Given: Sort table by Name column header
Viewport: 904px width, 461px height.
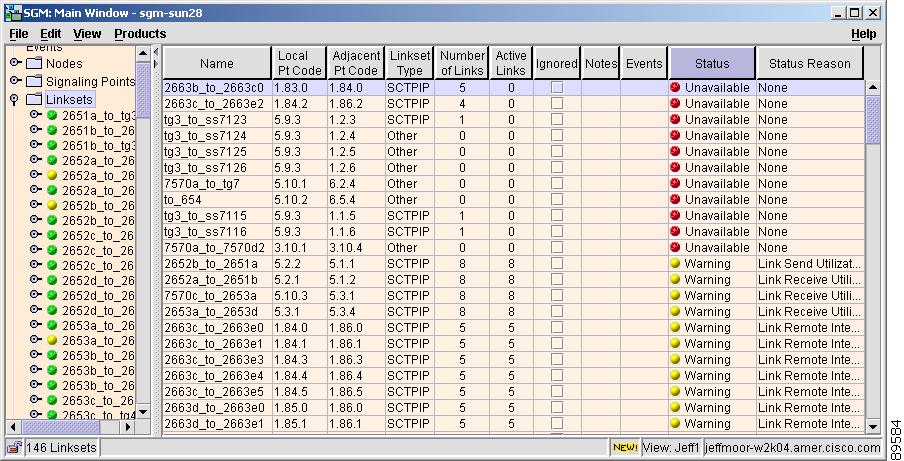Looking at the screenshot, I should [x=217, y=63].
